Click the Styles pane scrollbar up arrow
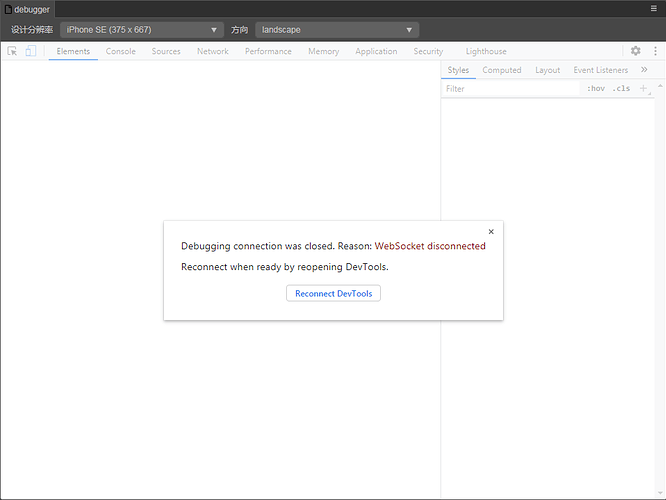 (660, 86)
